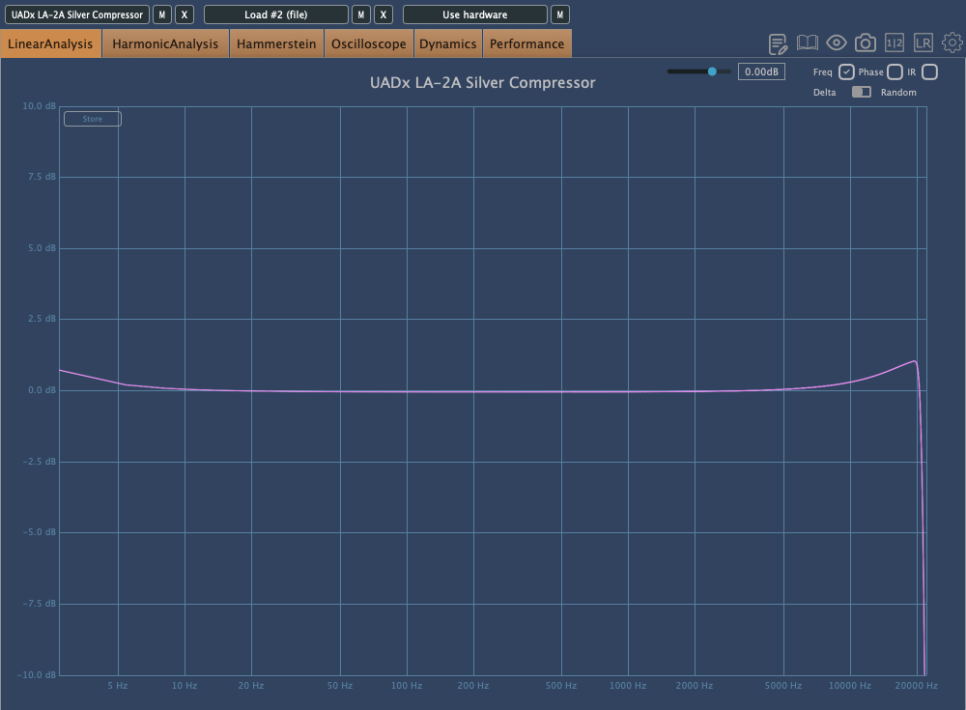Enable the IR checkbox
Screen dimensions: 966x710
click(930, 72)
